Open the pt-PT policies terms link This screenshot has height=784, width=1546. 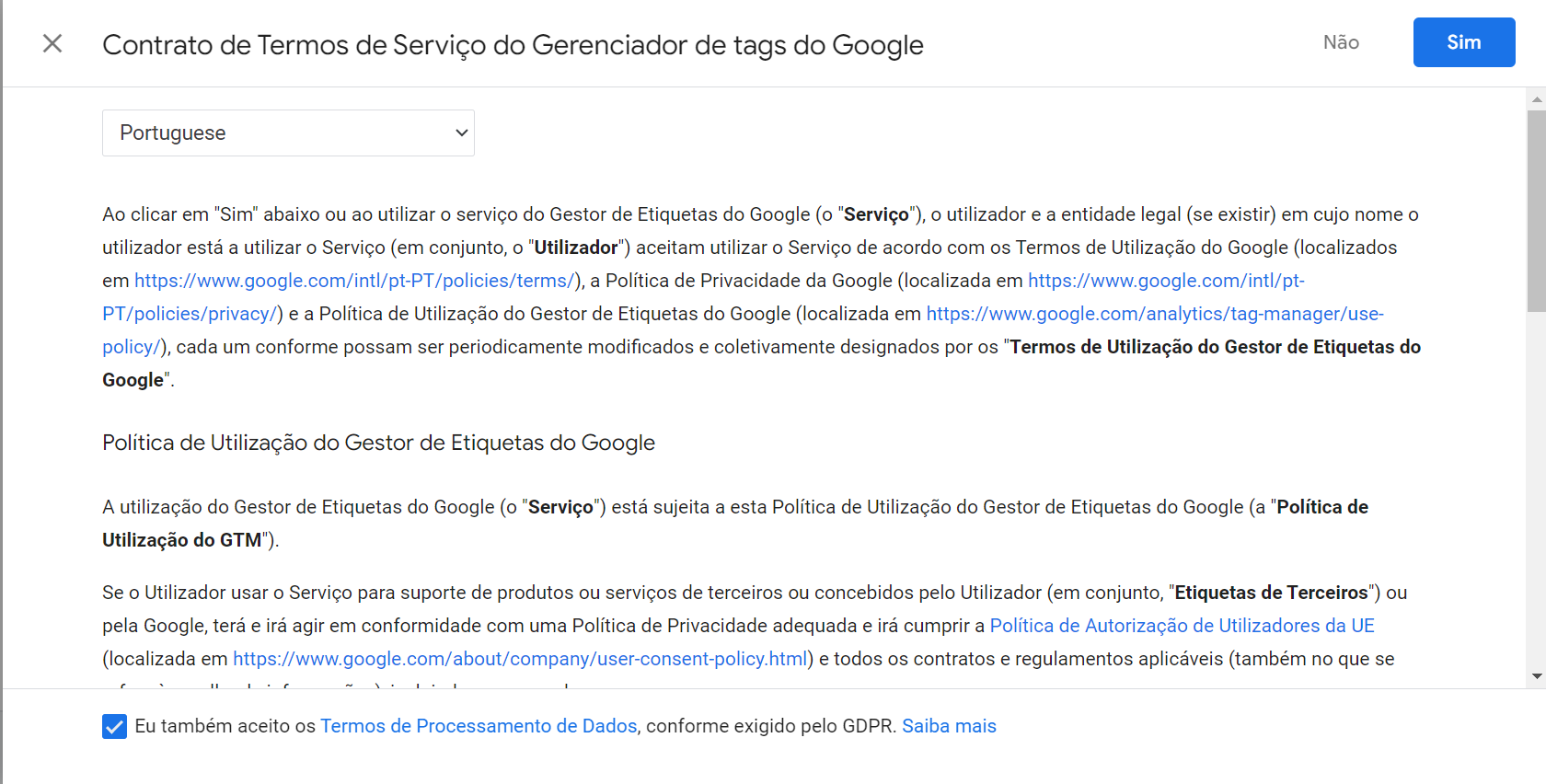pos(355,281)
